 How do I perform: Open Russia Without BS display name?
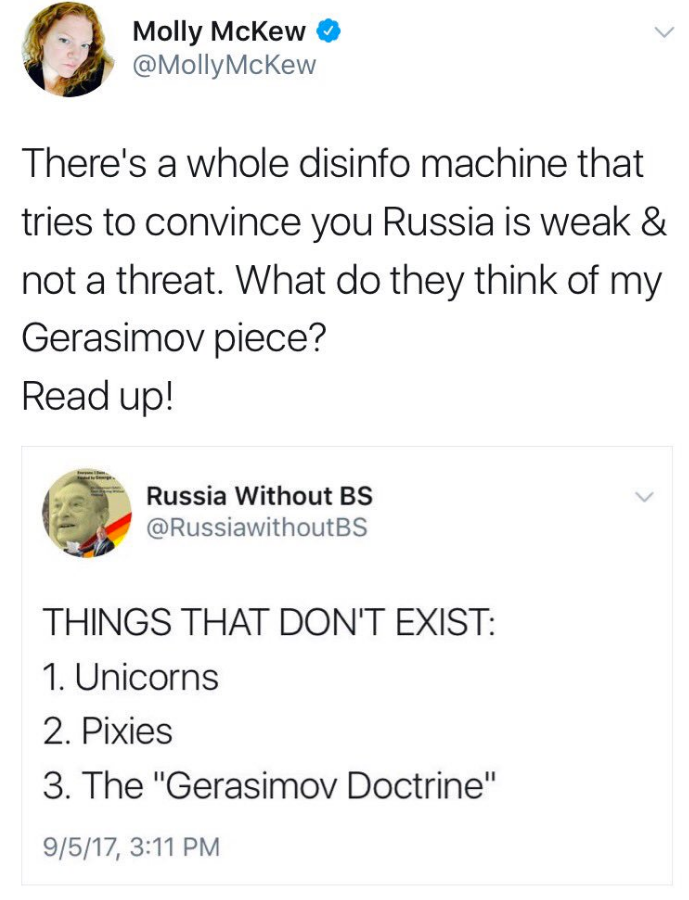(260, 496)
